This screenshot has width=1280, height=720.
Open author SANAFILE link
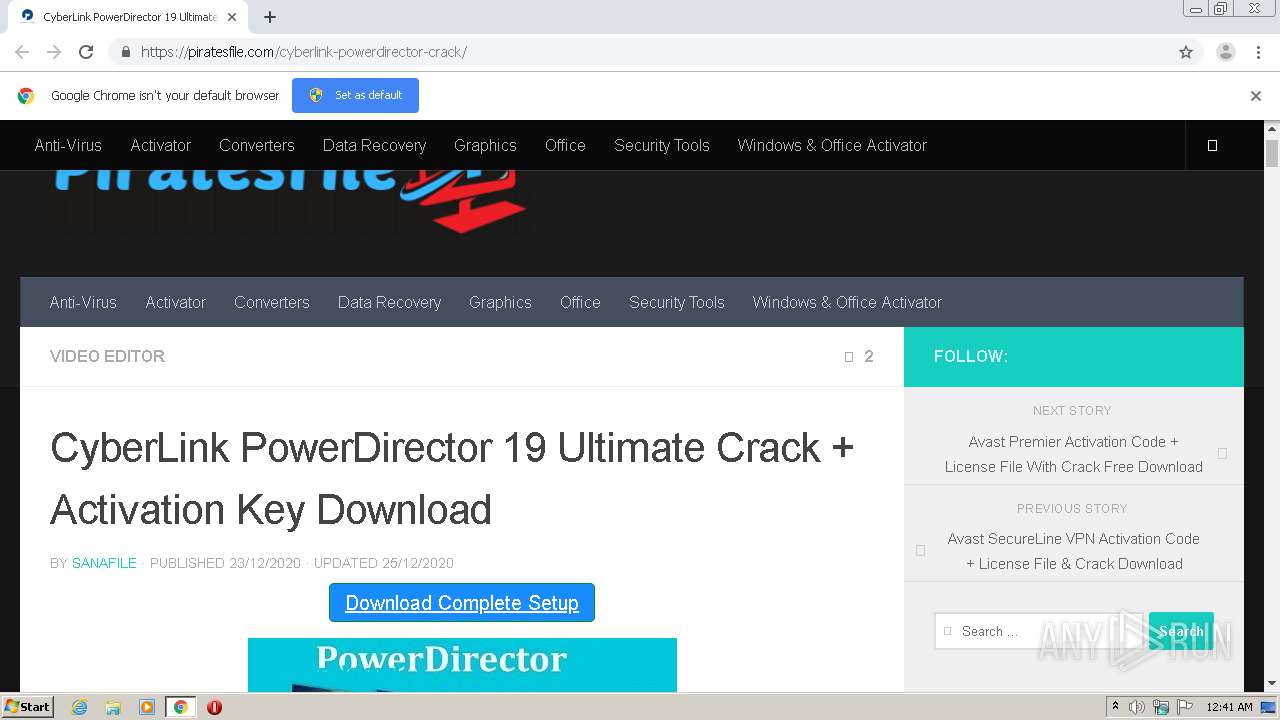click(x=104, y=563)
